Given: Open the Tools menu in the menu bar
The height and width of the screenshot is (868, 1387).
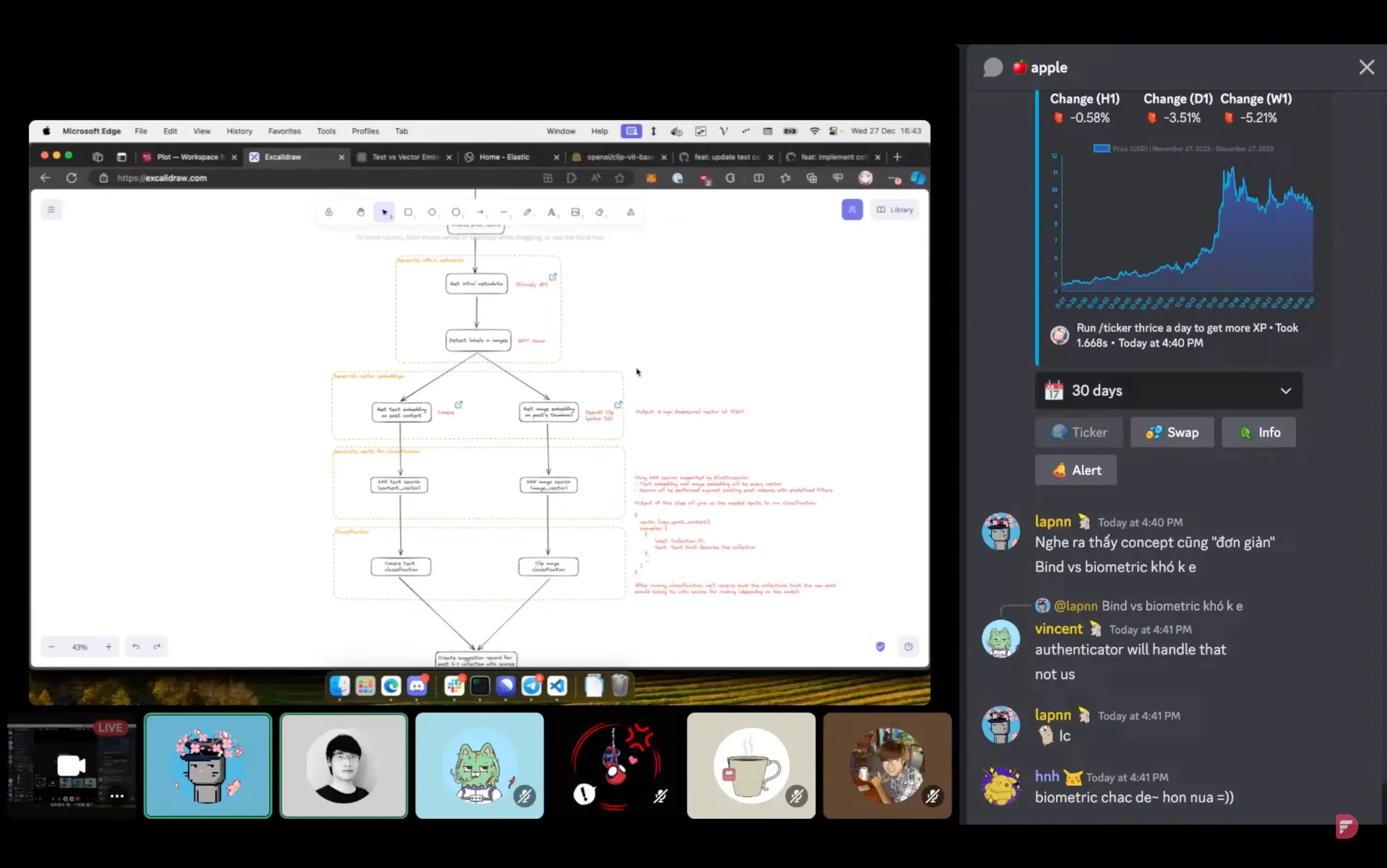Looking at the screenshot, I should (x=326, y=131).
